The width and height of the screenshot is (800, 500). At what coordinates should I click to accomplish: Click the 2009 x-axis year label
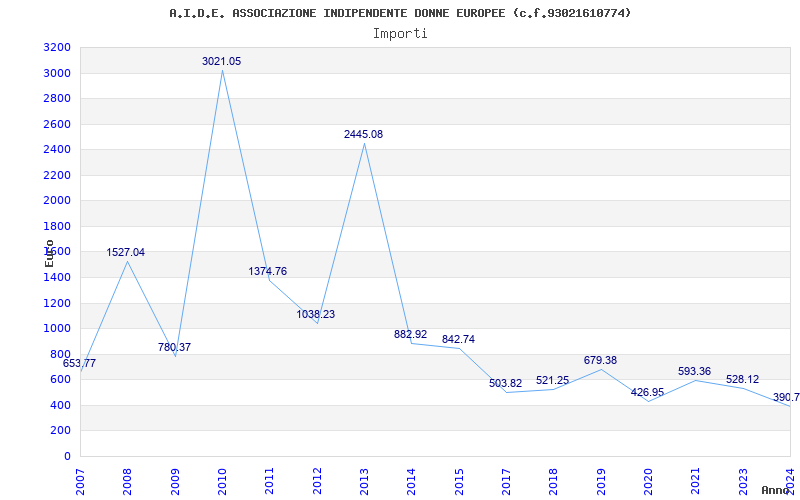(175, 482)
